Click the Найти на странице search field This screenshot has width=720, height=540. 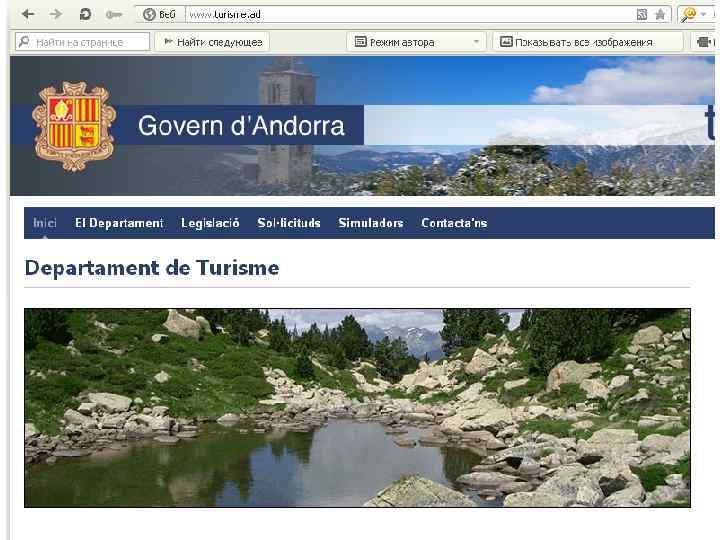pyautogui.click(x=83, y=42)
